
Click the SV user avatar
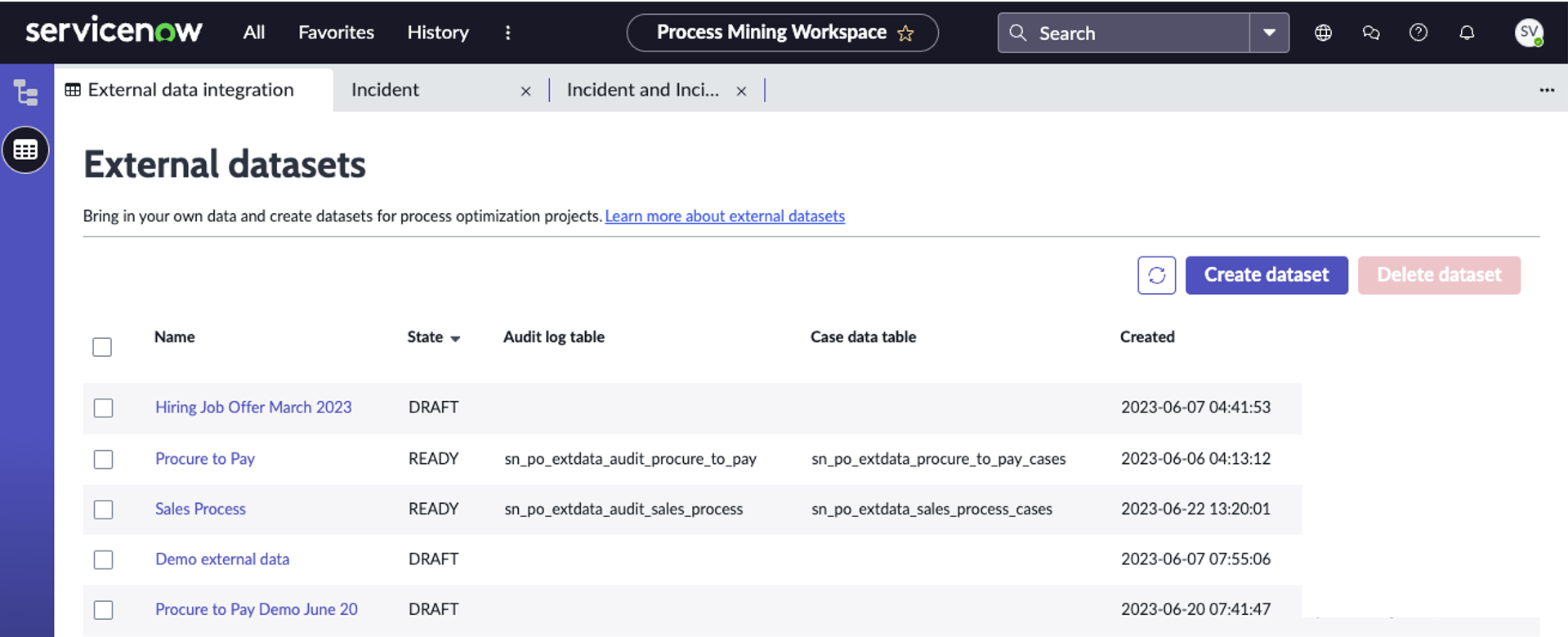click(x=1528, y=33)
